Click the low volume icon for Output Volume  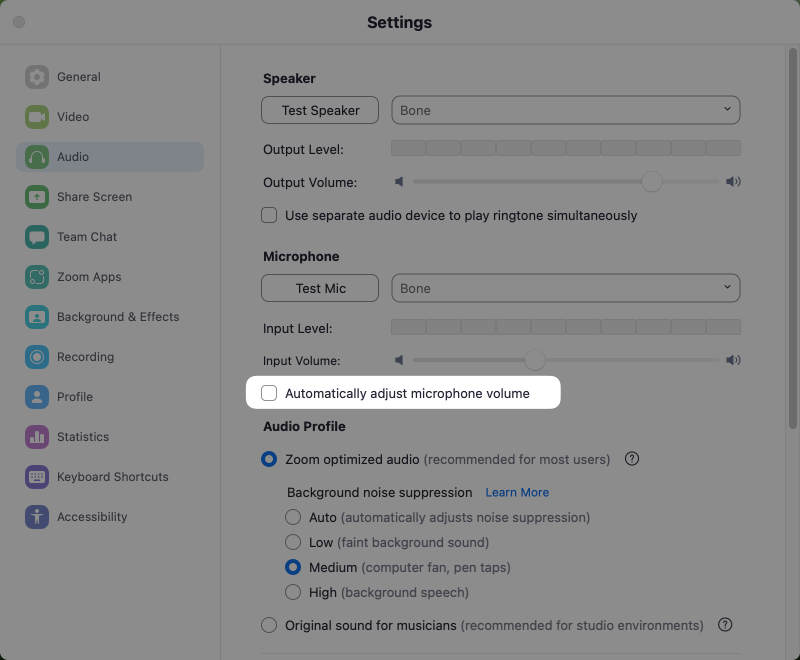tap(399, 182)
